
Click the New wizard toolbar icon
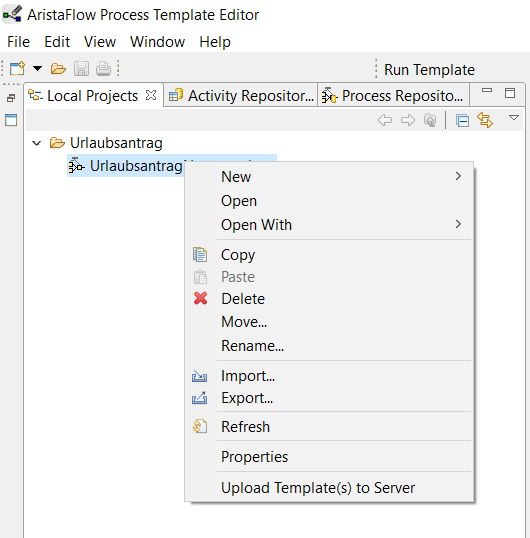point(17,68)
